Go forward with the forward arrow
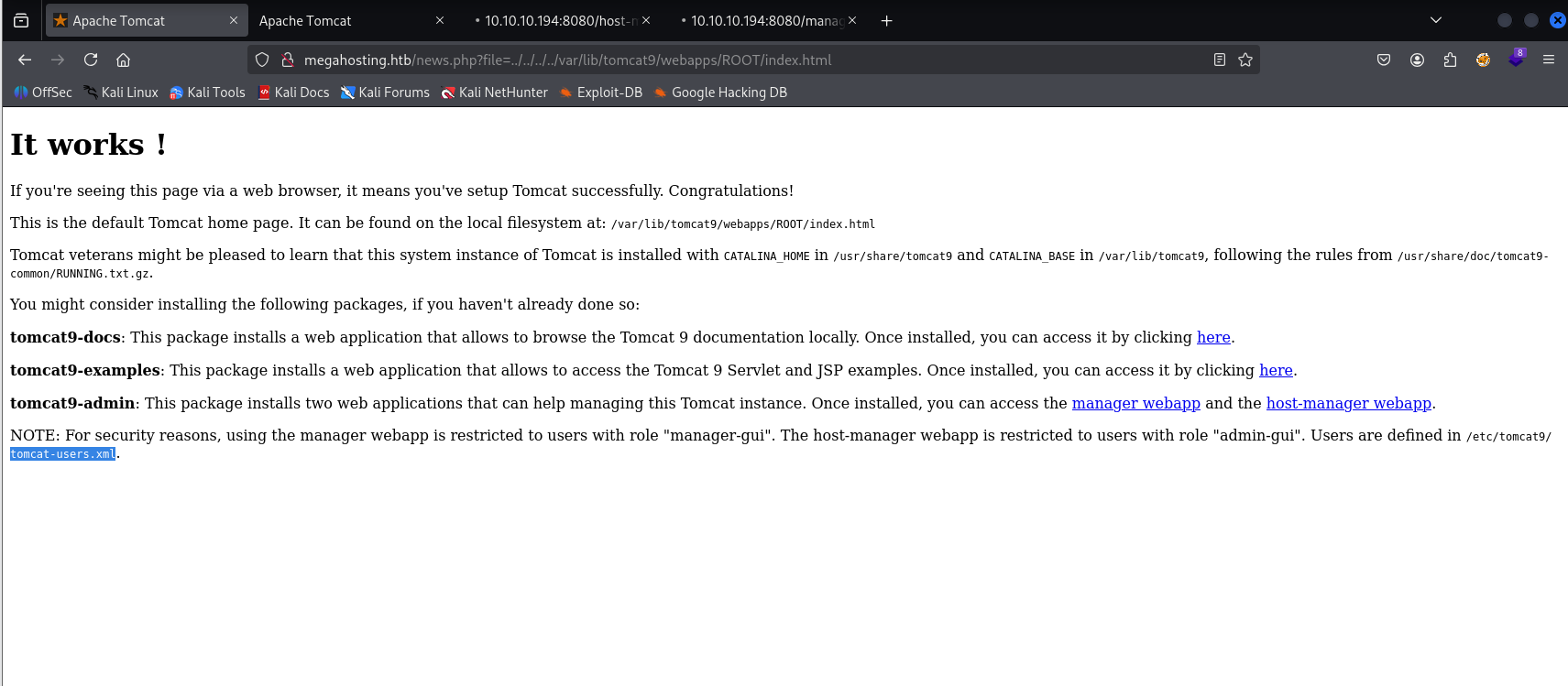1568x686 pixels. click(58, 60)
